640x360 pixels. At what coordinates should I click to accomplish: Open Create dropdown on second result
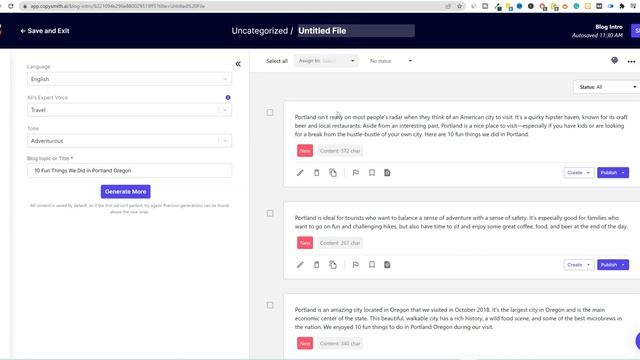pos(578,264)
